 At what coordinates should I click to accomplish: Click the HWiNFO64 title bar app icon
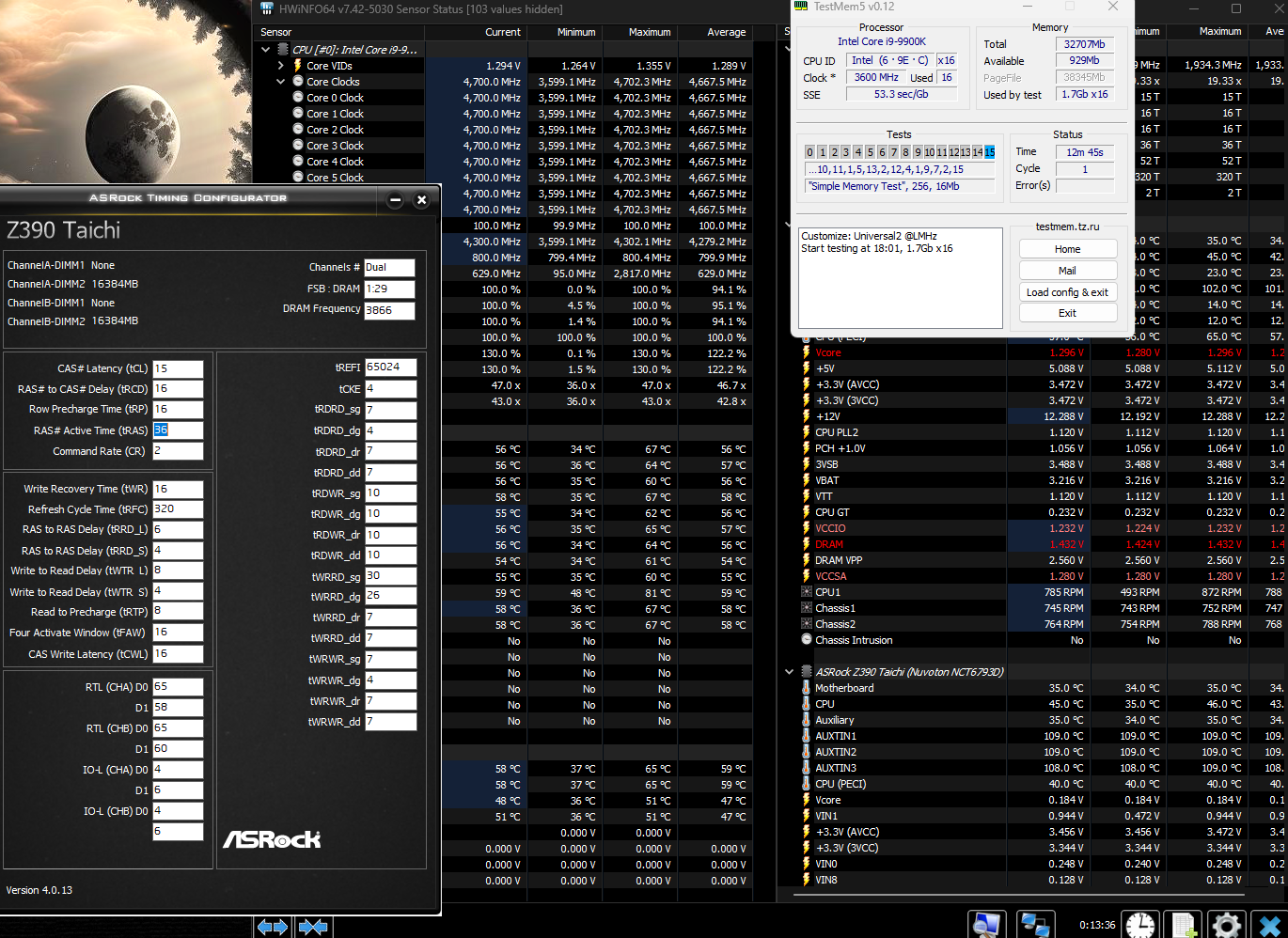click(267, 8)
